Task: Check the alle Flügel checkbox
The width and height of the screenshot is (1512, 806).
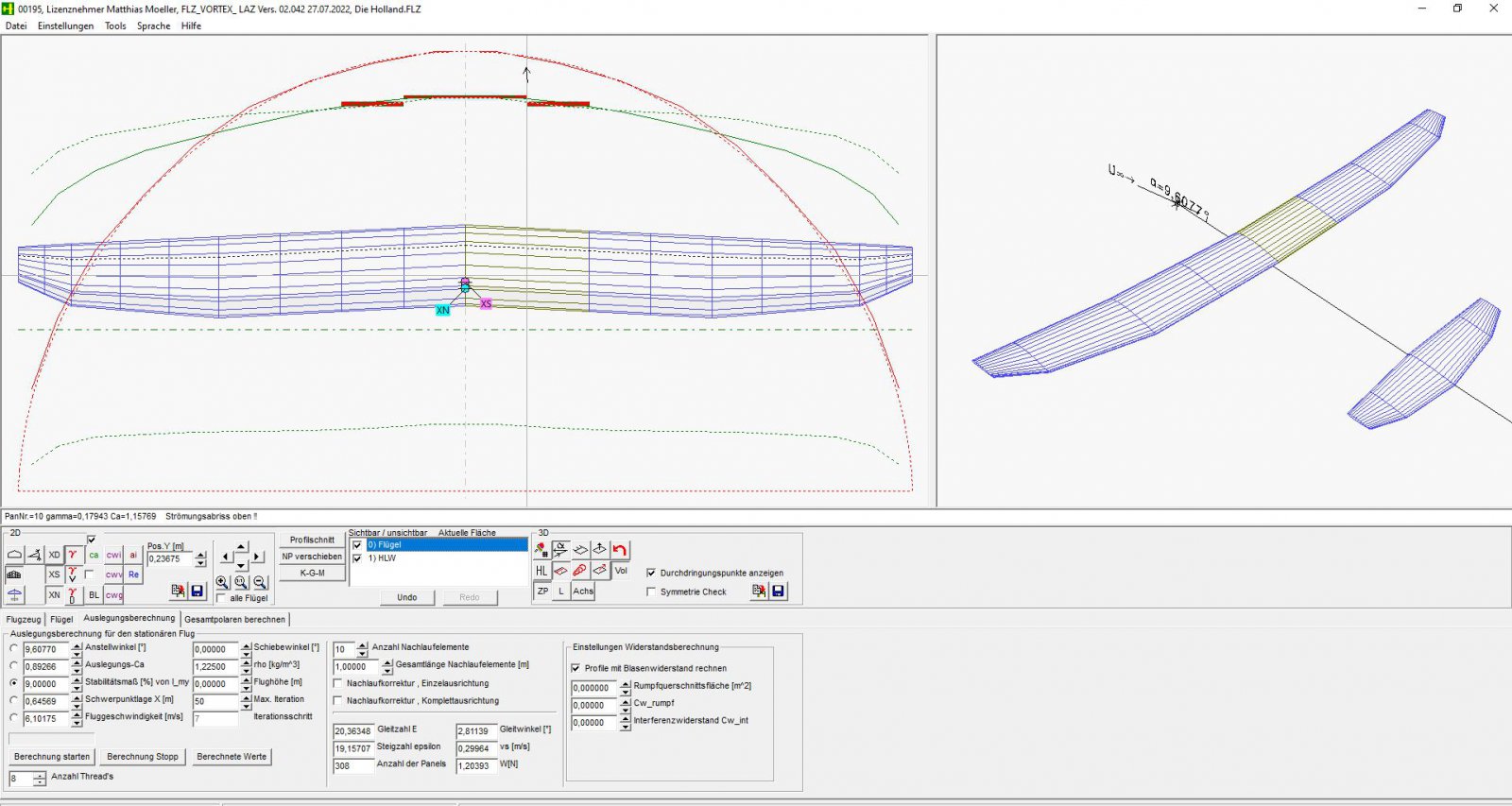Action: tap(221, 598)
